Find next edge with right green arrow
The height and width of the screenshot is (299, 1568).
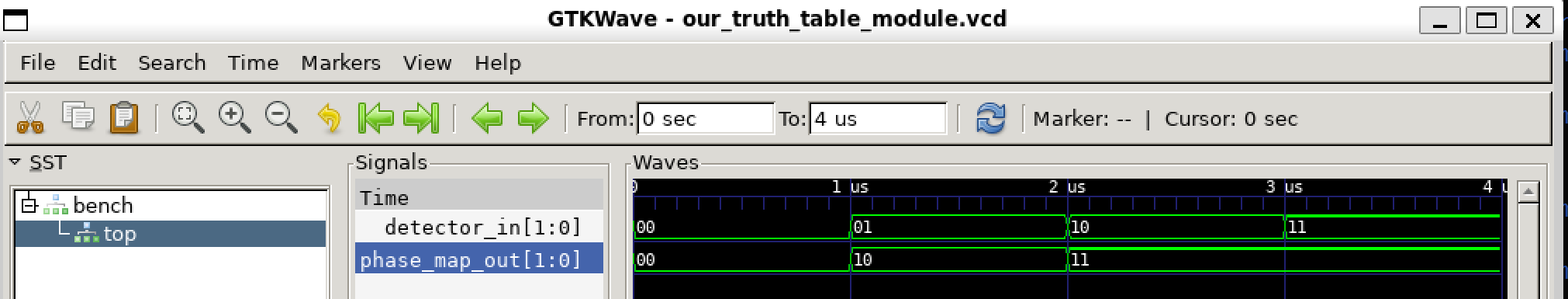click(533, 119)
